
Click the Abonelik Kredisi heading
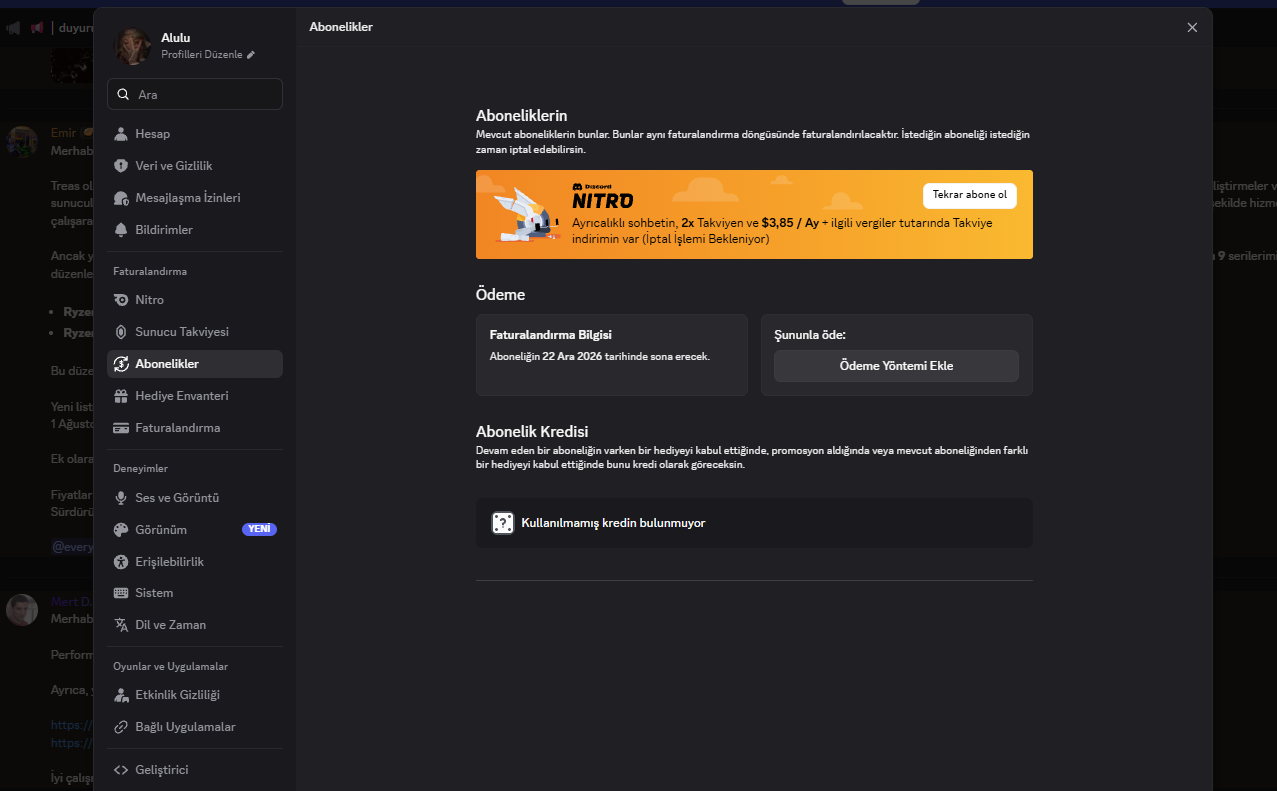click(x=532, y=432)
